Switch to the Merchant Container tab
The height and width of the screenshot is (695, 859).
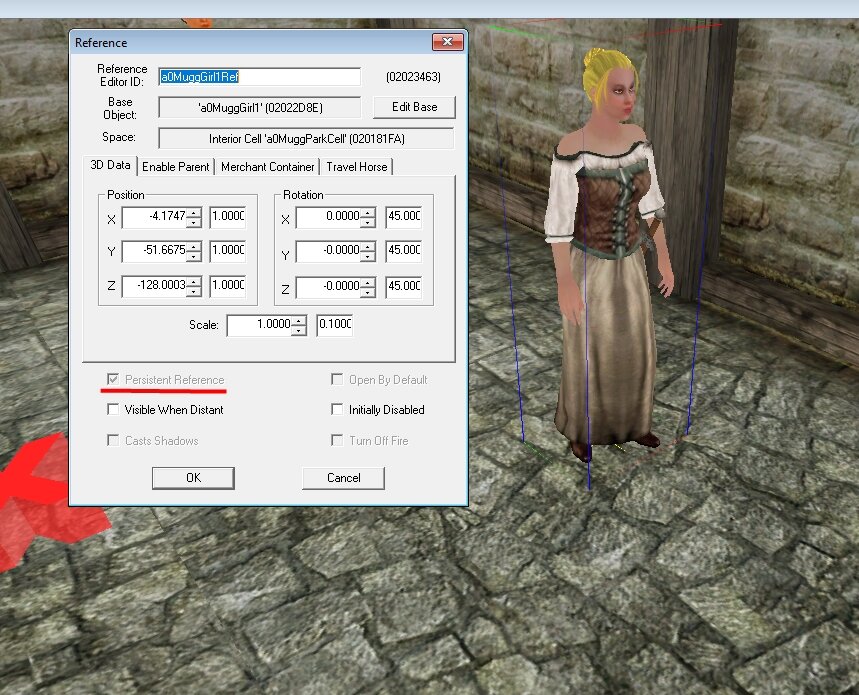point(267,167)
